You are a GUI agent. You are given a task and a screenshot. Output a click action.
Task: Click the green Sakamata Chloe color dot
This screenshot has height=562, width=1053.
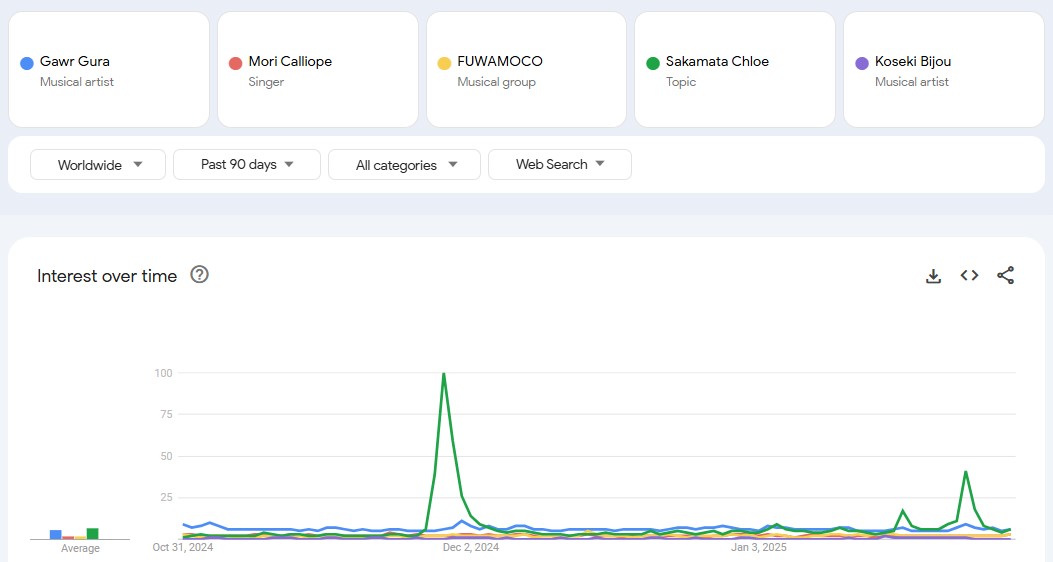pos(653,63)
